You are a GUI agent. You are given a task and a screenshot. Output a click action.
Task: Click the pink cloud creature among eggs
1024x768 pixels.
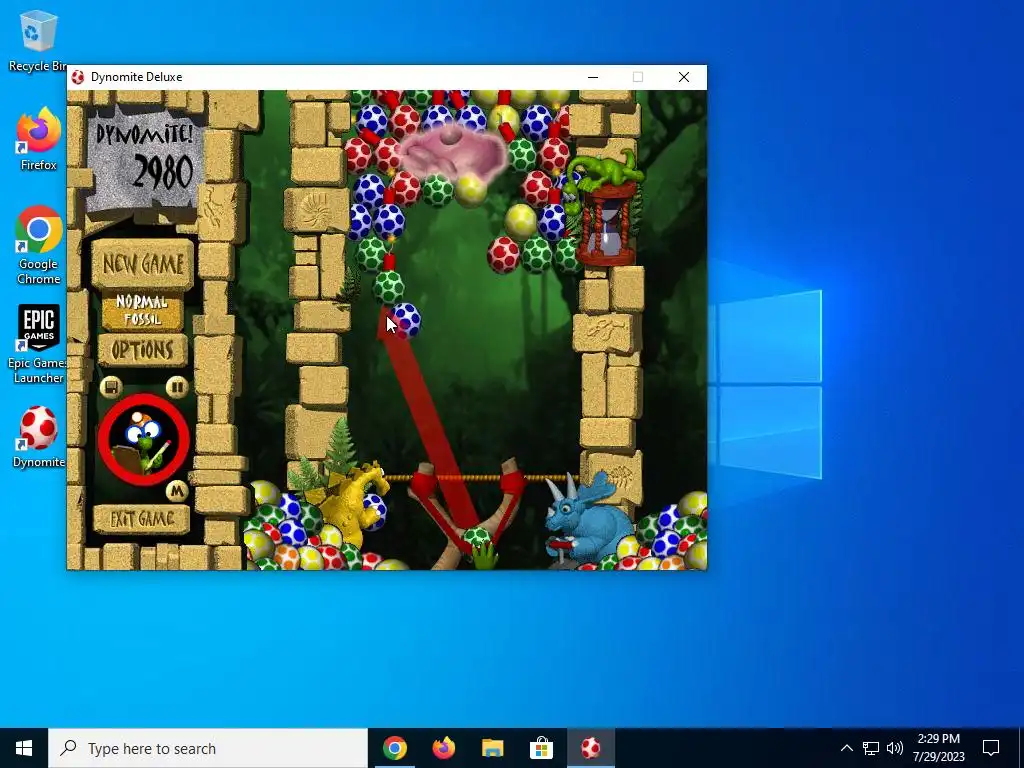point(453,153)
